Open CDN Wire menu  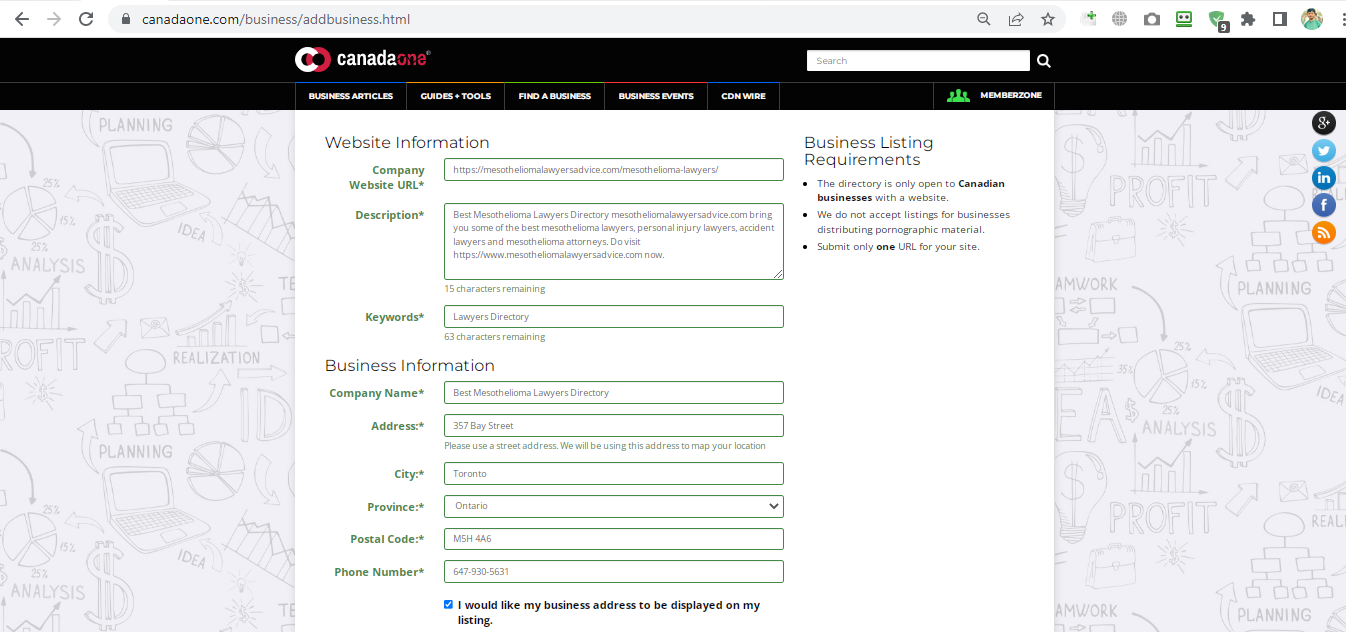tap(743, 96)
